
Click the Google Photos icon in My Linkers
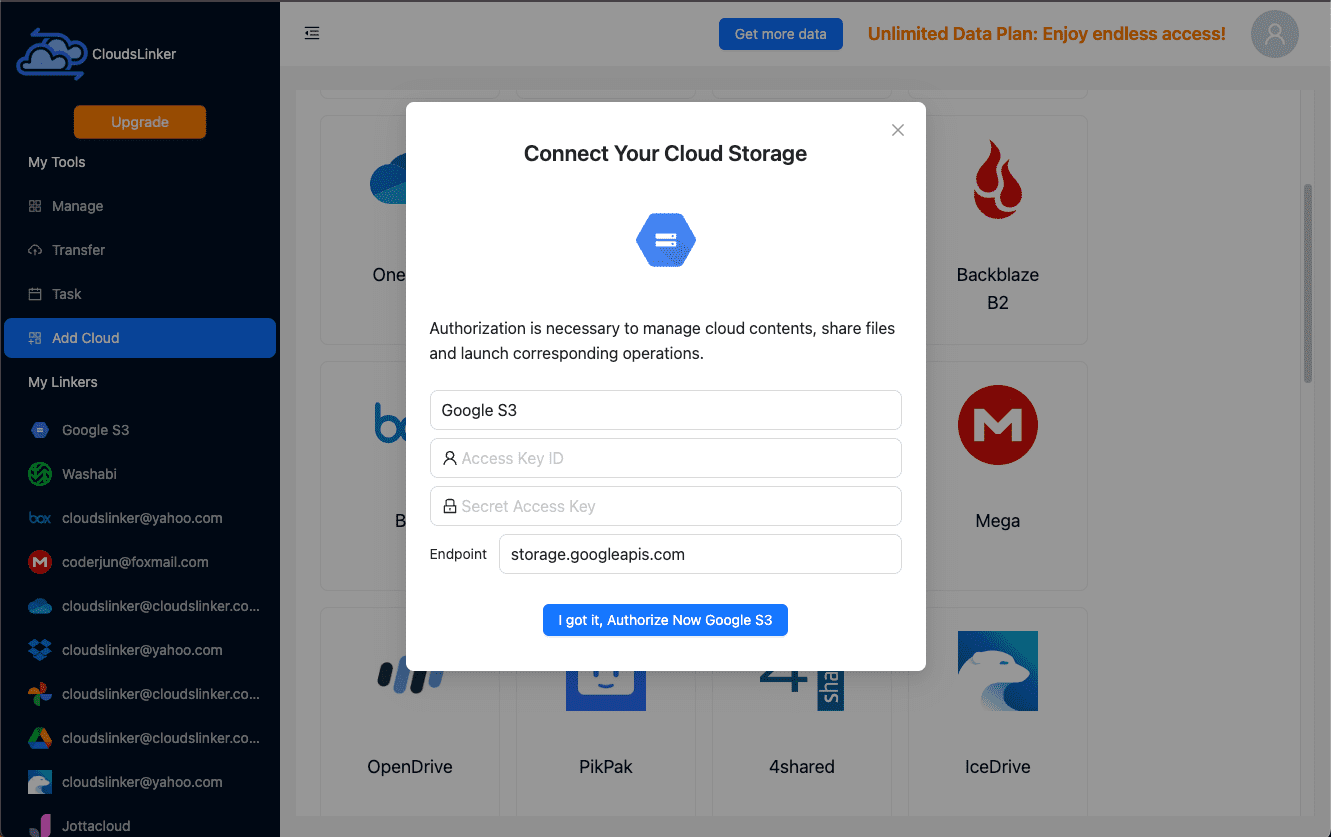tap(40, 694)
